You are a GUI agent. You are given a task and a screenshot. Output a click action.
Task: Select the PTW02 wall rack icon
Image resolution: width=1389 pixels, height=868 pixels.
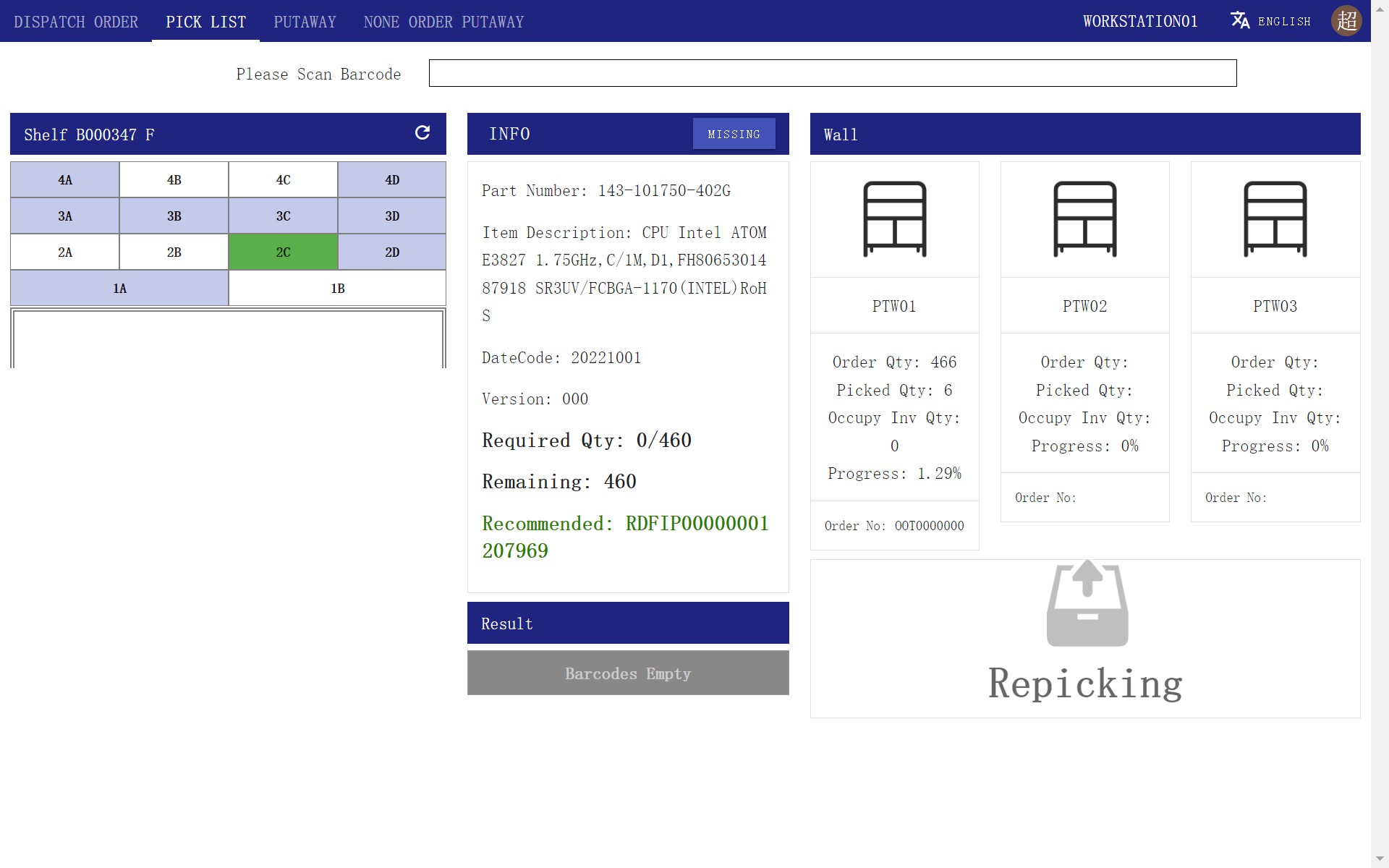[1085, 219]
